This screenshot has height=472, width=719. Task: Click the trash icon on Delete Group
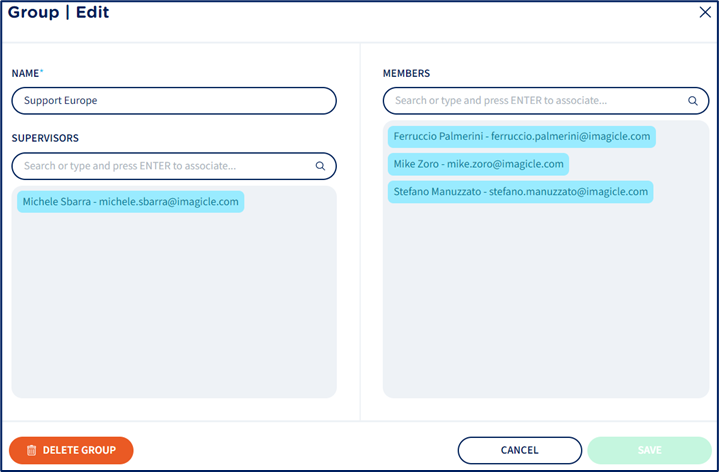tap(31, 450)
